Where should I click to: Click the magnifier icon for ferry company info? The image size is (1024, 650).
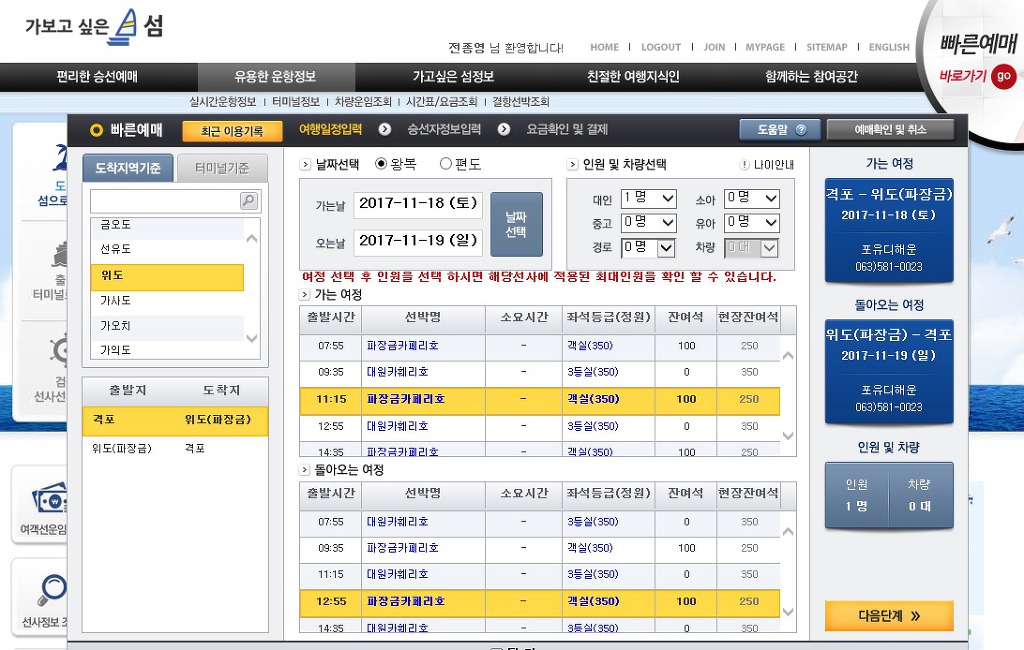click(x=52, y=589)
